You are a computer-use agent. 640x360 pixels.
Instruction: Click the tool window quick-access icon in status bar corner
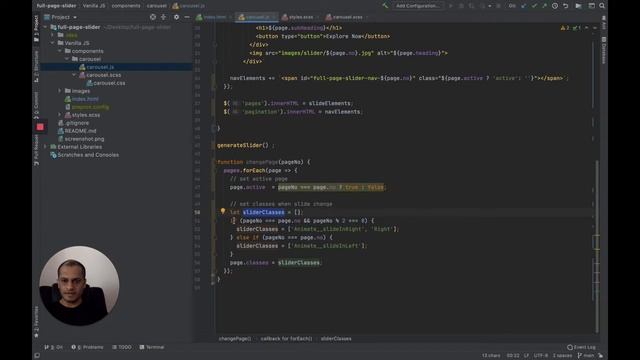click(x=37, y=356)
